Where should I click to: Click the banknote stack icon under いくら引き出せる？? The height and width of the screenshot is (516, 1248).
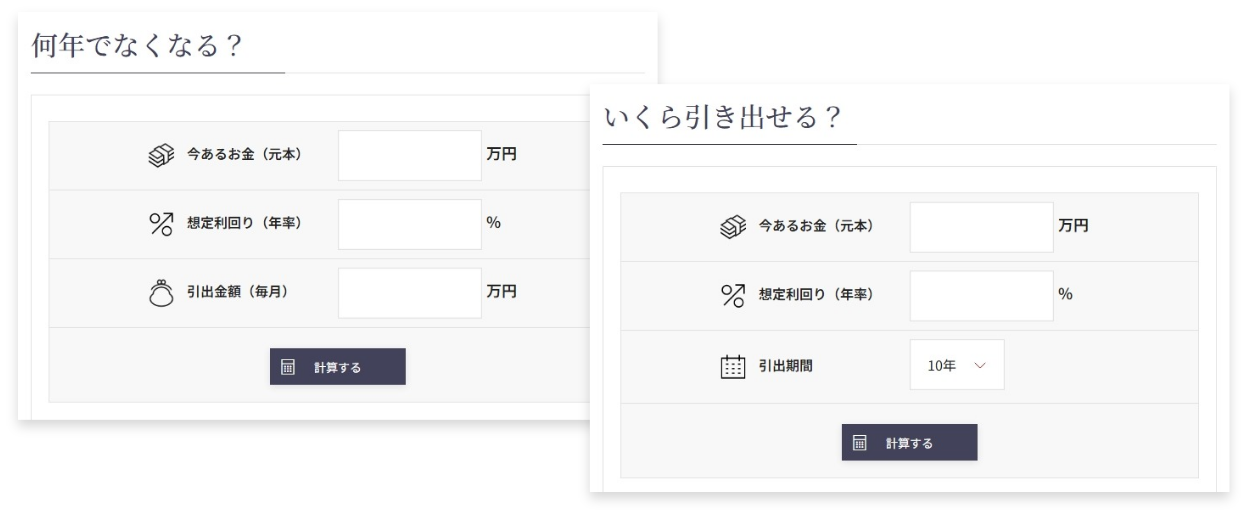click(731, 227)
